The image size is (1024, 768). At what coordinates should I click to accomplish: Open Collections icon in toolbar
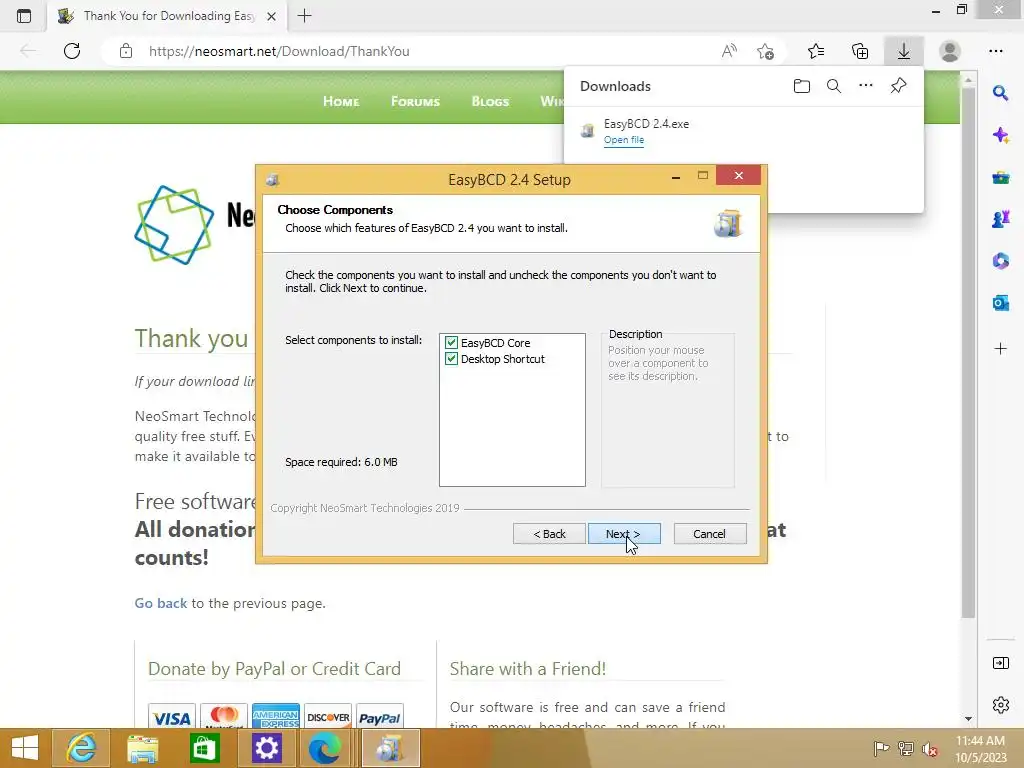[x=860, y=51]
